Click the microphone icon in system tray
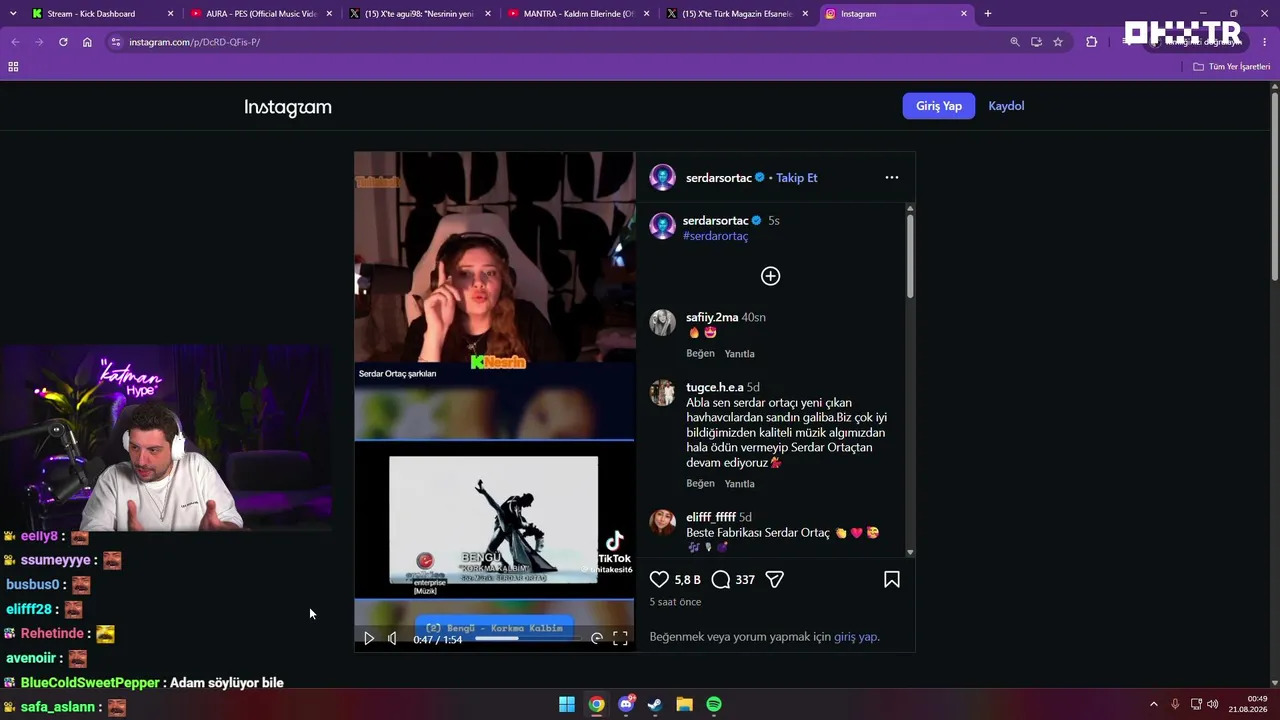Viewport: 1280px width, 720px height. (1175, 705)
